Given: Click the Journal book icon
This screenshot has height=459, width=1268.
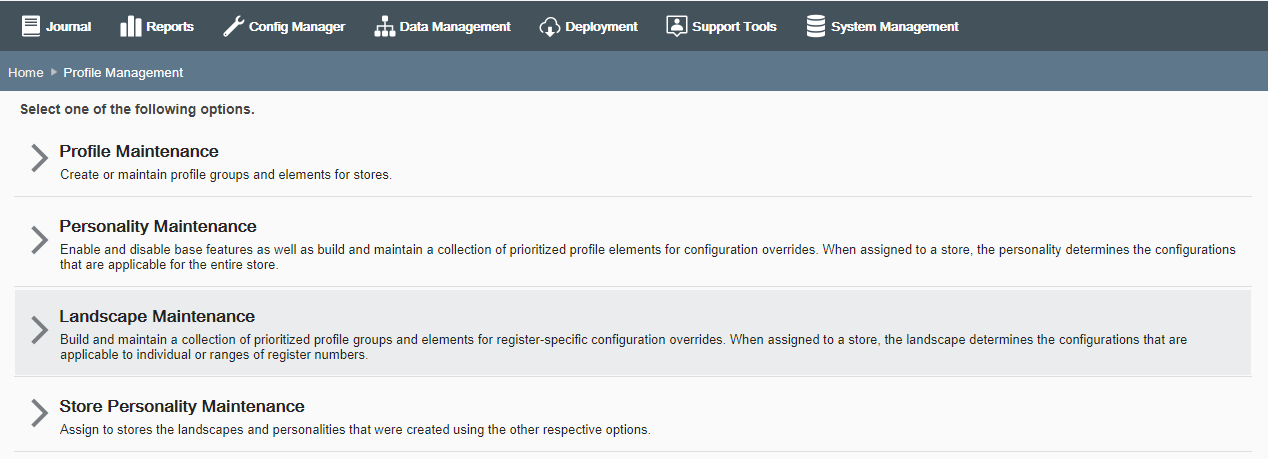Looking at the screenshot, I should (x=31, y=26).
